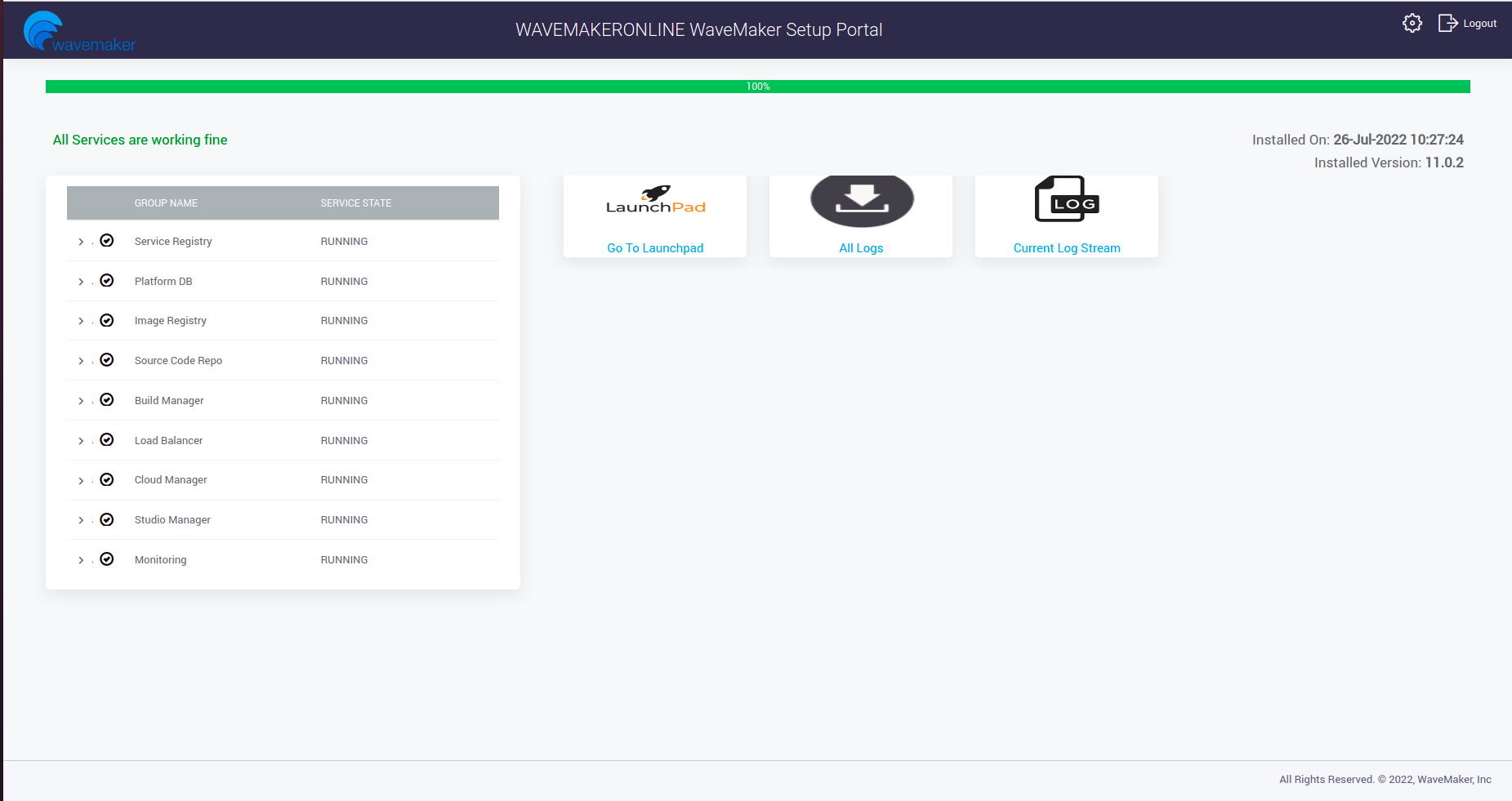This screenshot has height=801, width=1512.
Task: Open the Current Log Stream link
Action: point(1066,248)
